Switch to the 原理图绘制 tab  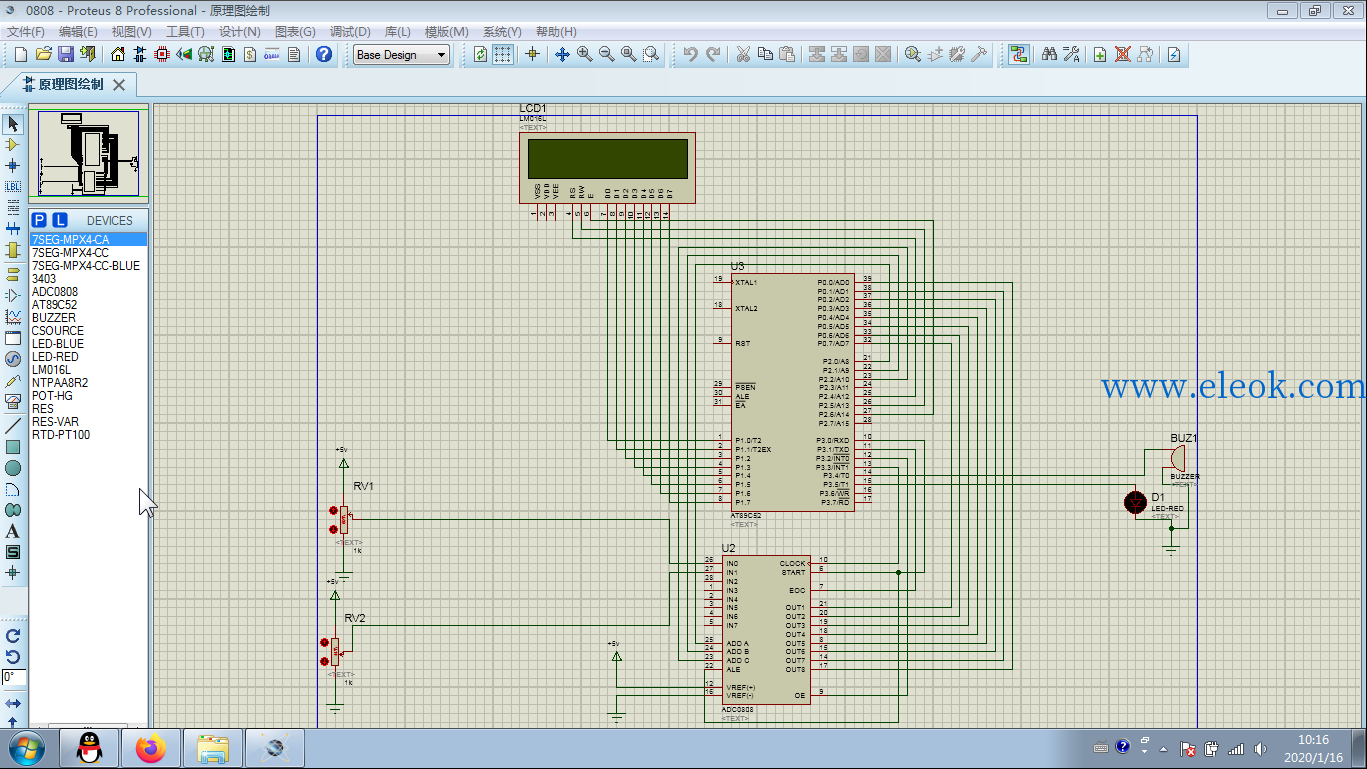70,85
